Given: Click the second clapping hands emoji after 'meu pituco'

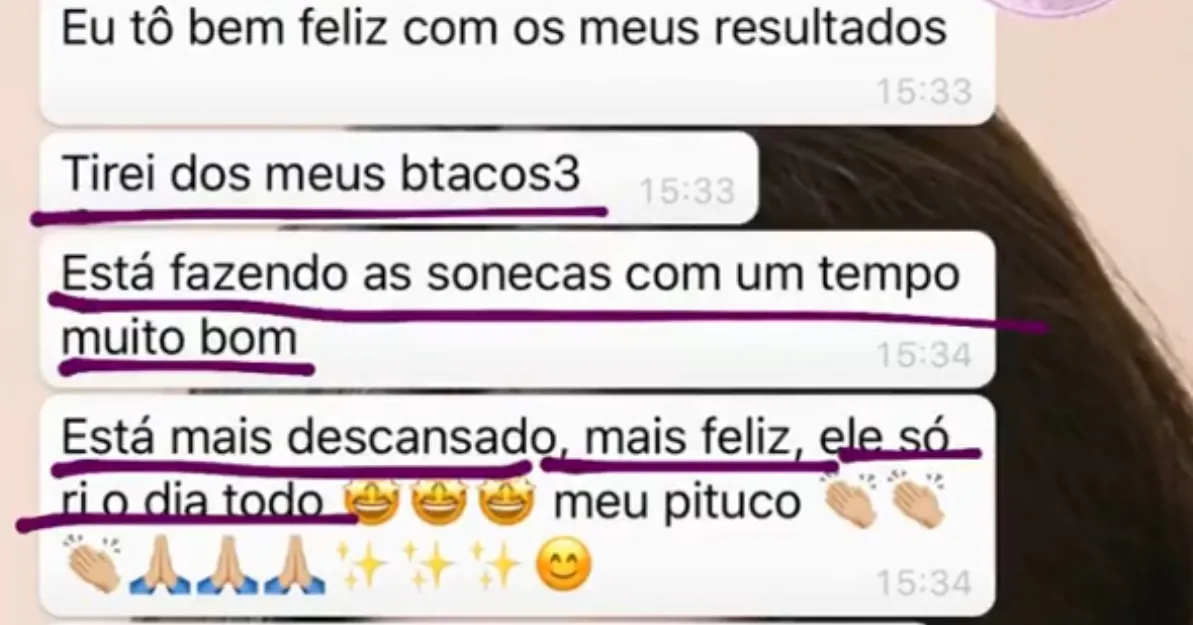Looking at the screenshot, I should coord(918,502).
